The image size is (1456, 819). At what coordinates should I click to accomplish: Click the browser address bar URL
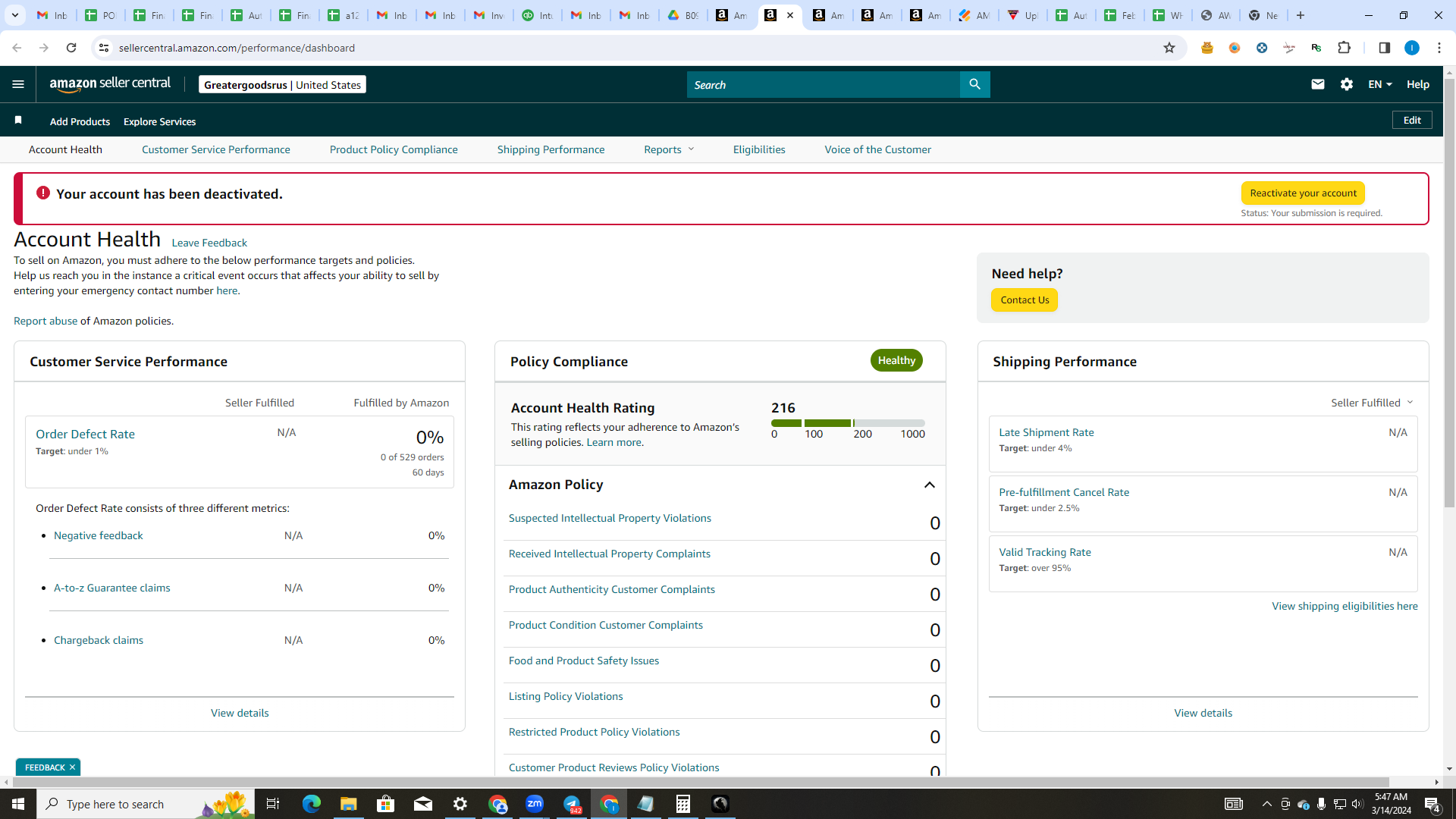[237, 48]
